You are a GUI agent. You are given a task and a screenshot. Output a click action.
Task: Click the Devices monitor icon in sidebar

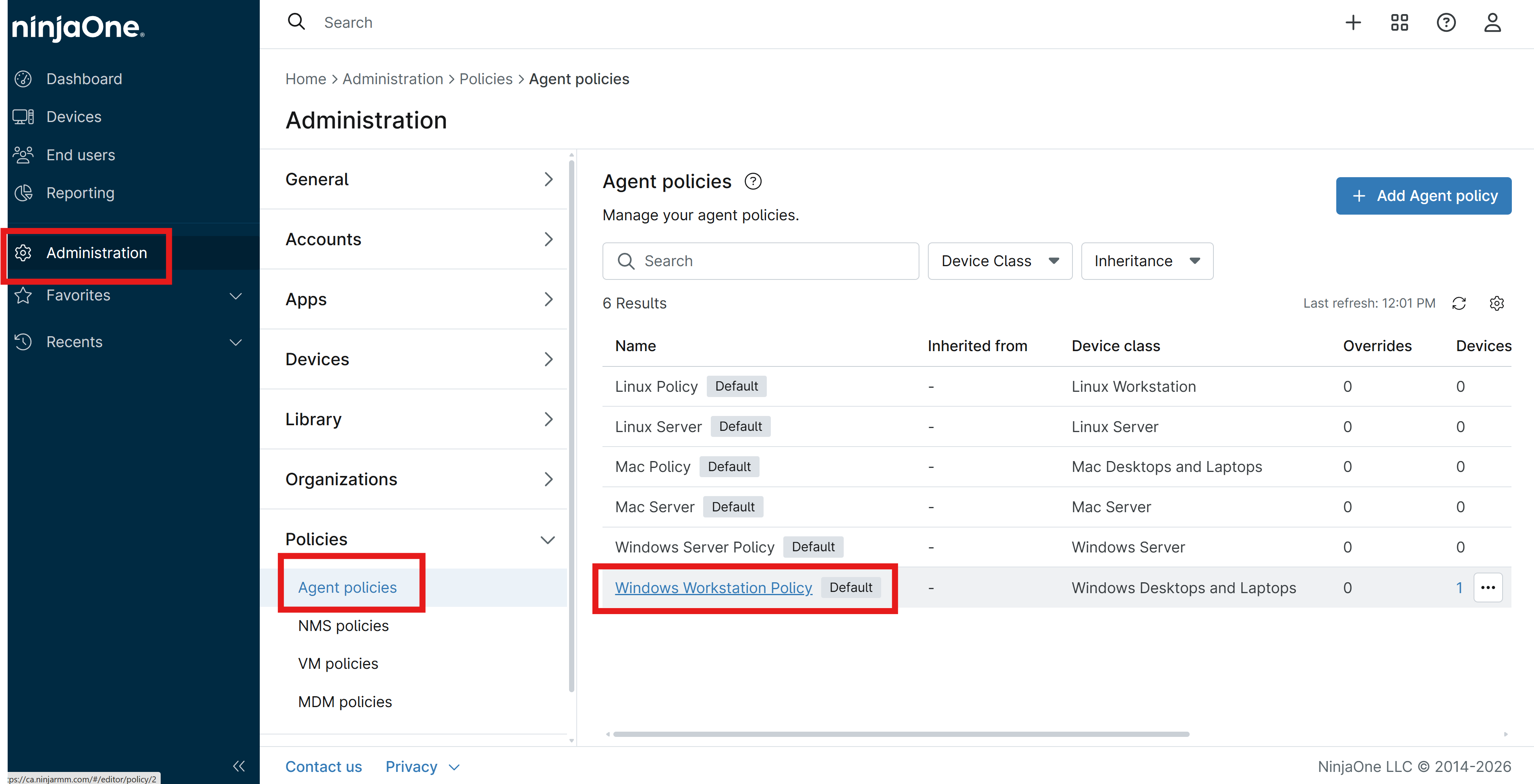click(x=23, y=117)
